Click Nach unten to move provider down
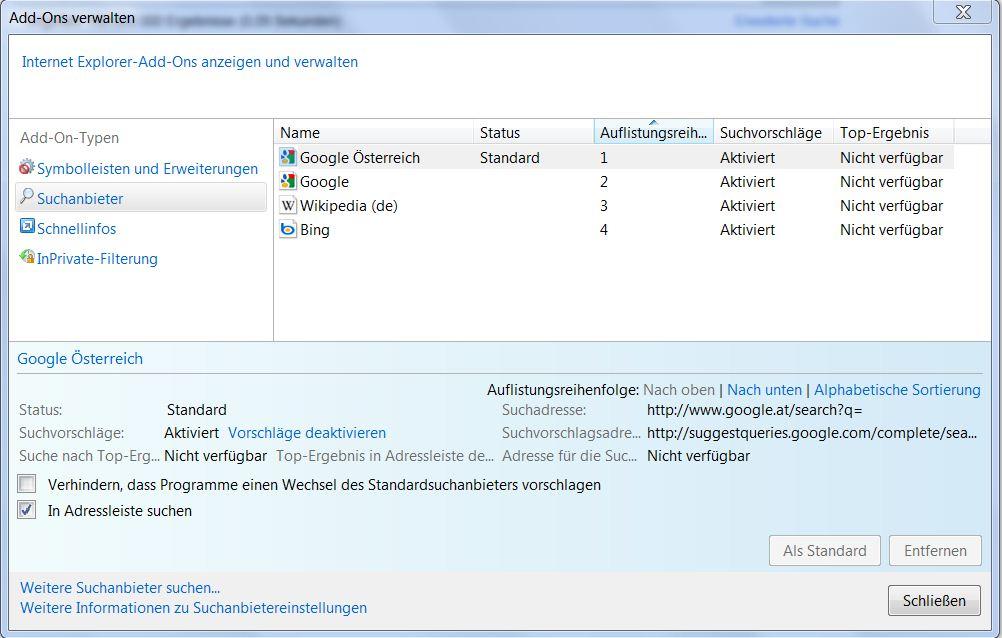 [x=764, y=390]
